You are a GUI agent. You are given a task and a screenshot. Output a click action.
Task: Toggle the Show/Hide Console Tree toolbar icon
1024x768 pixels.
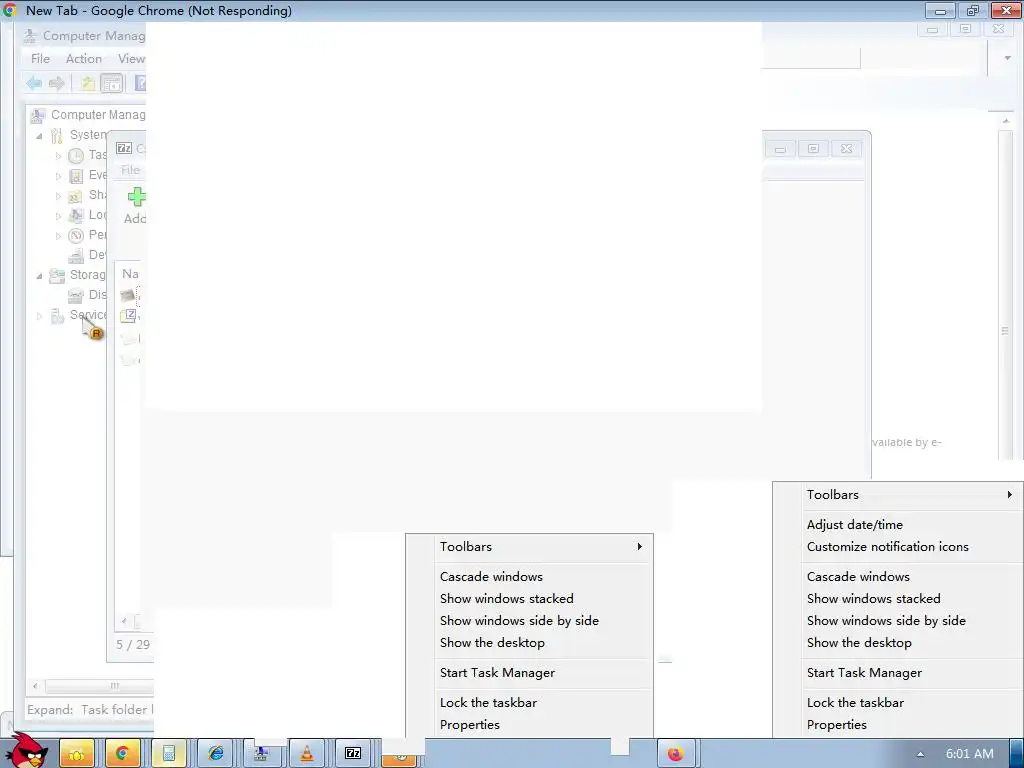112,83
